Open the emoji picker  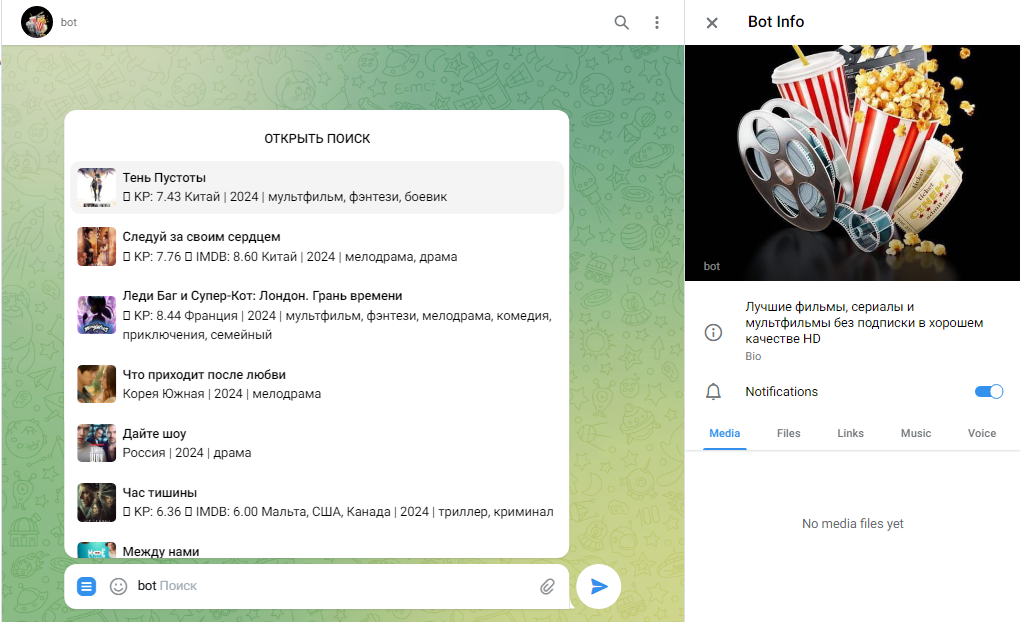click(118, 586)
